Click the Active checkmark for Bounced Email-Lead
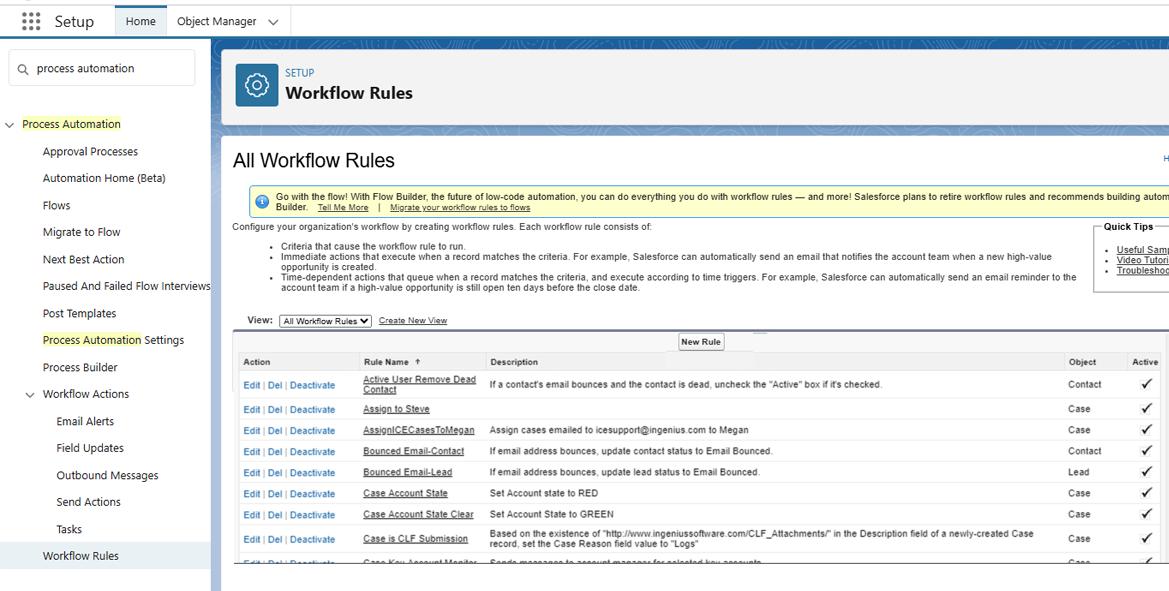Viewport: 1169px width, 591px height. [1145, 472]
